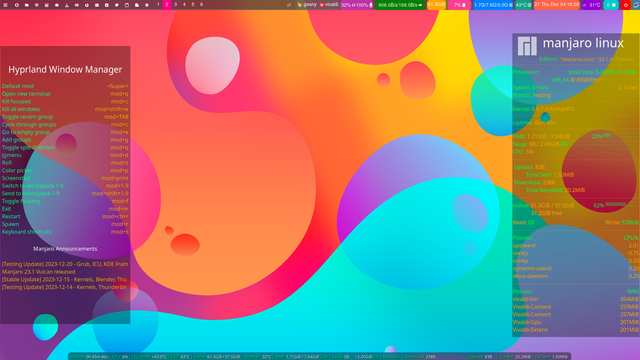
Task: Click the Cycle through groups shortcut row
Action: (65, 124)
